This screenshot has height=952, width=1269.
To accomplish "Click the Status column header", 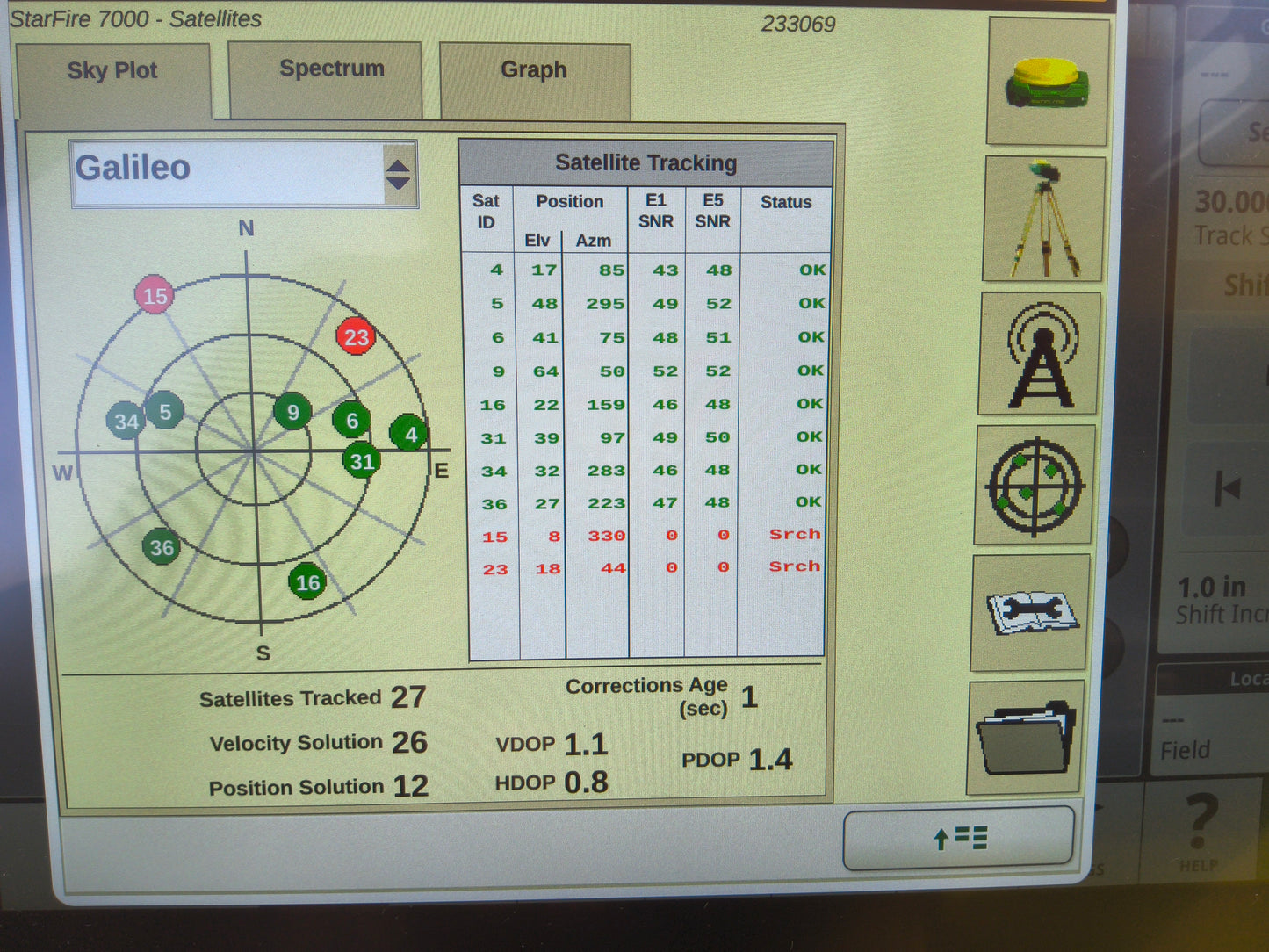I will tap(786, 202).
